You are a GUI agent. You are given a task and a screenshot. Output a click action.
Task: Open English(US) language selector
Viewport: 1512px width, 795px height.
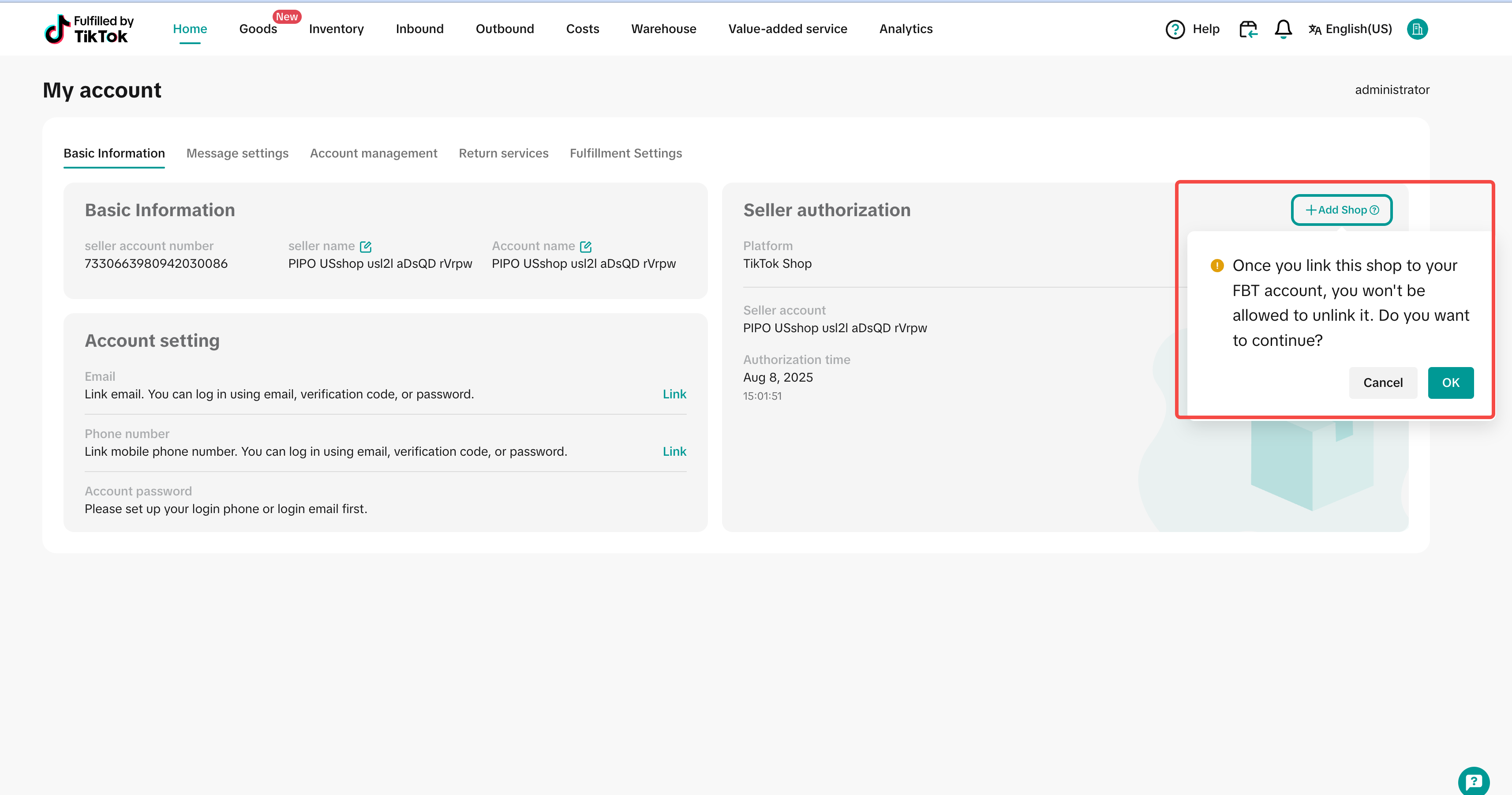tap(1351, 29)
